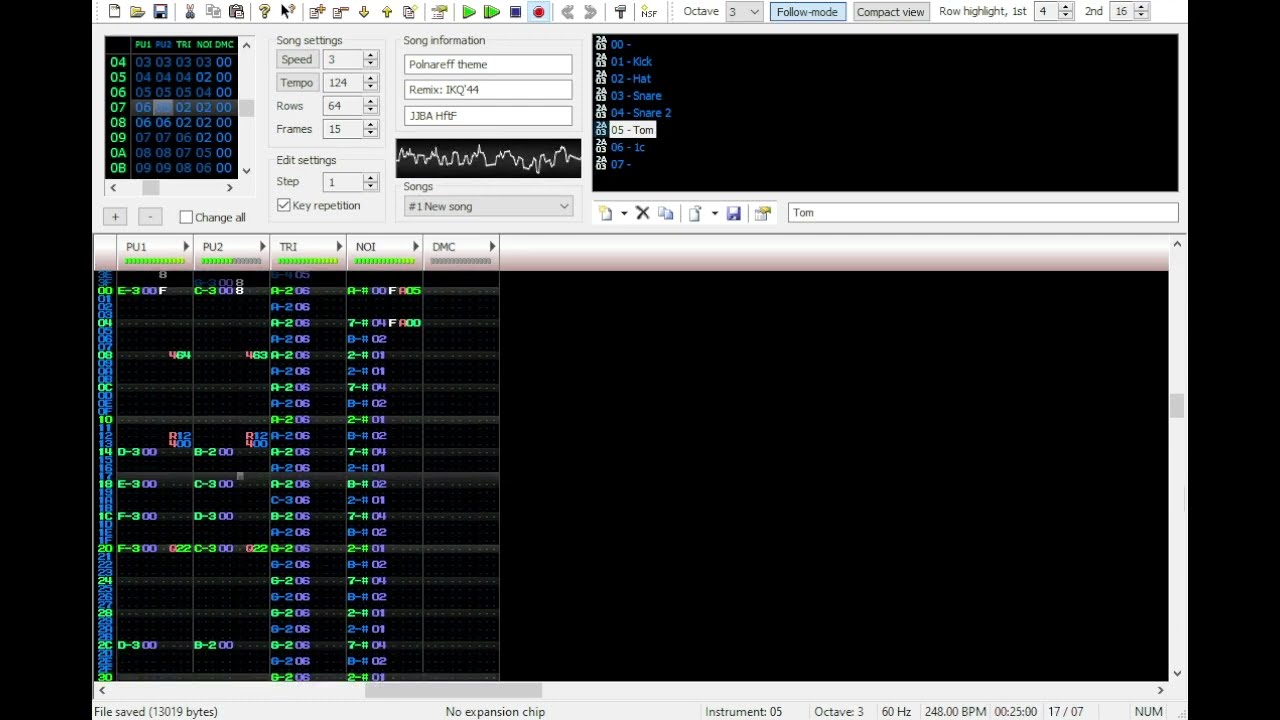This screenshot has height=720, width=1280.
Task: Open the Songs dropdown showing #1 New song
Action: pos(488,206)
